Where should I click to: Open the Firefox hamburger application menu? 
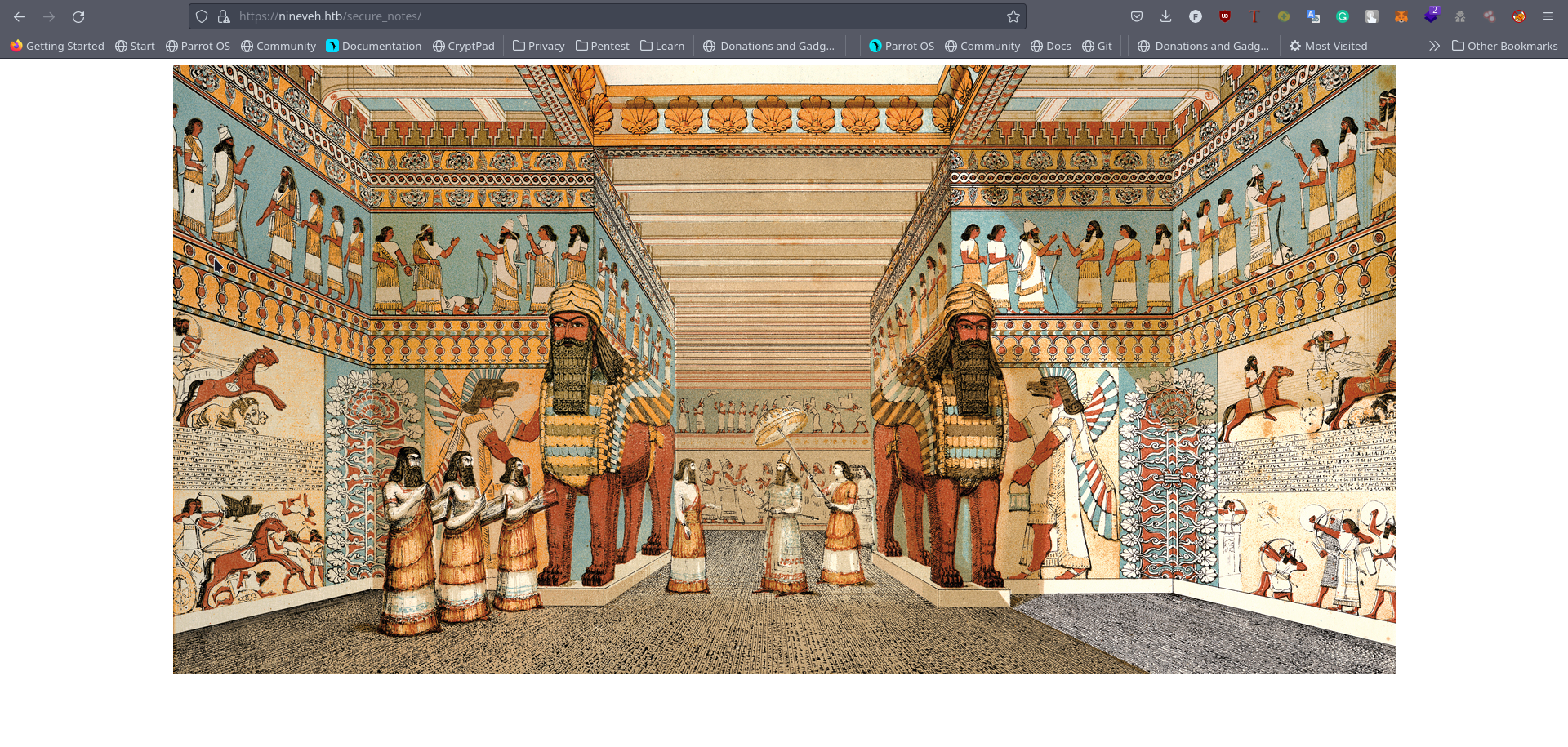click(1548, 16)
